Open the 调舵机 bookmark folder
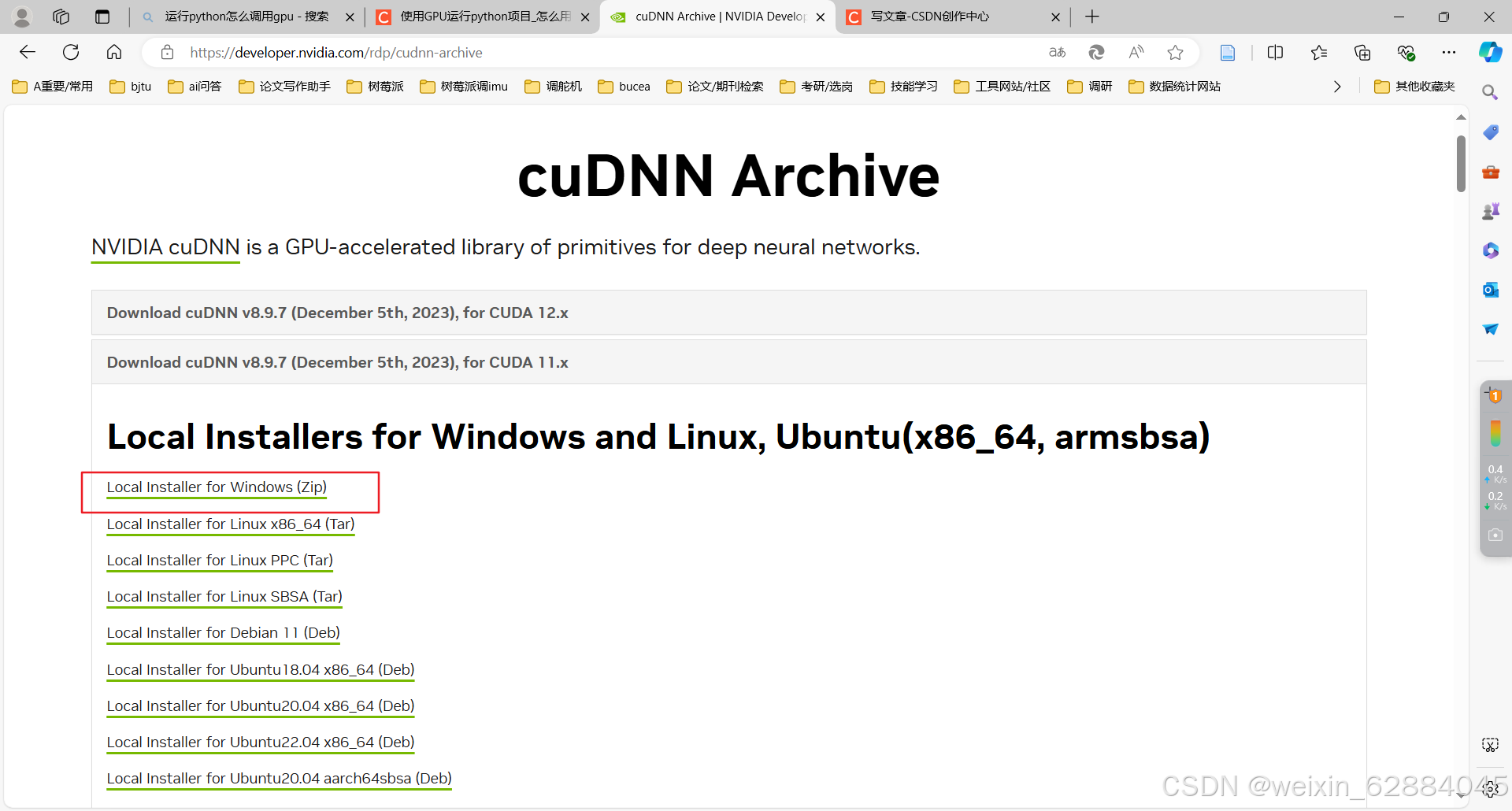The image size is (1512, 811). [553, 87]
